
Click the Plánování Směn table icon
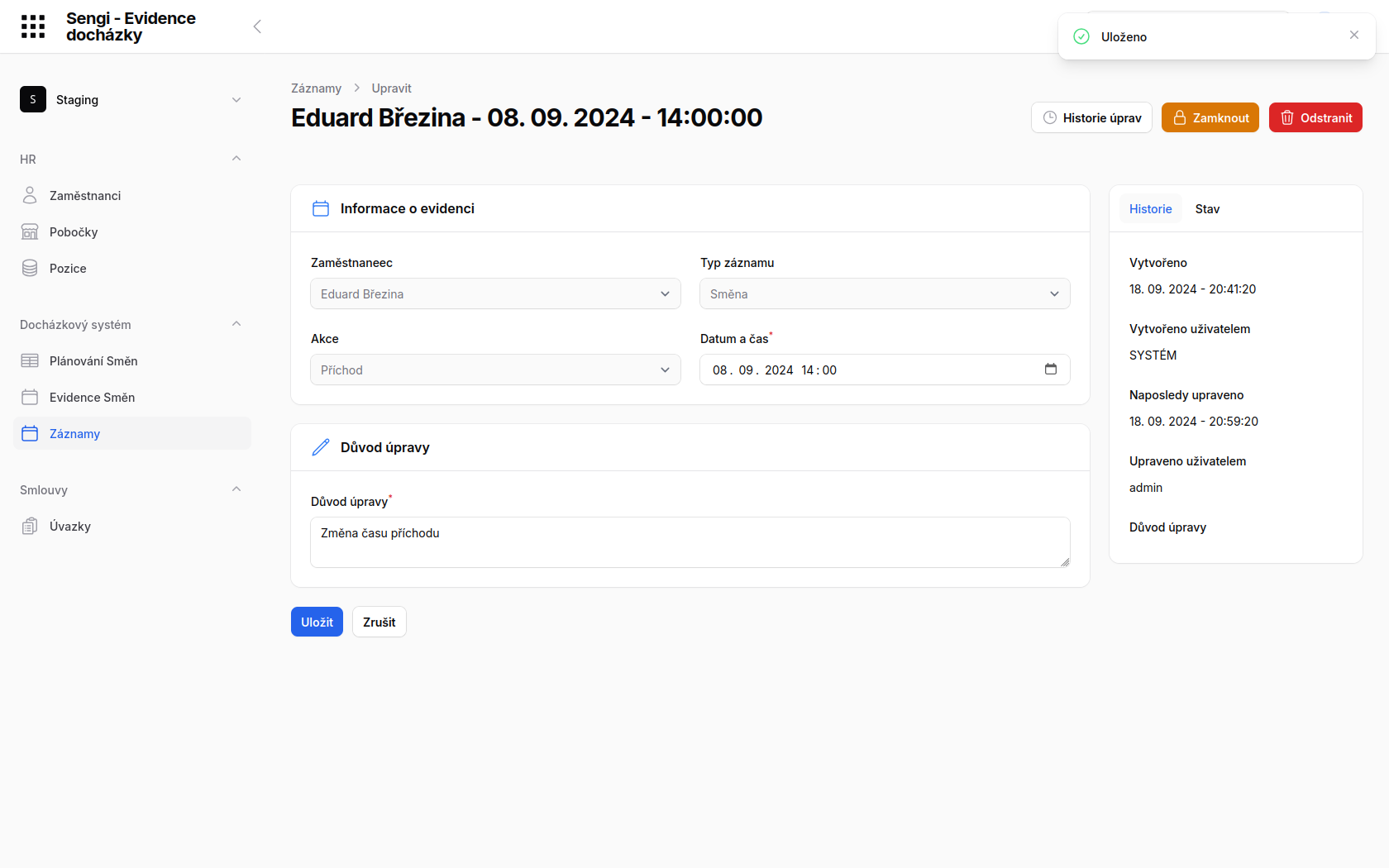pyautogui.click(x=30, y=360)
